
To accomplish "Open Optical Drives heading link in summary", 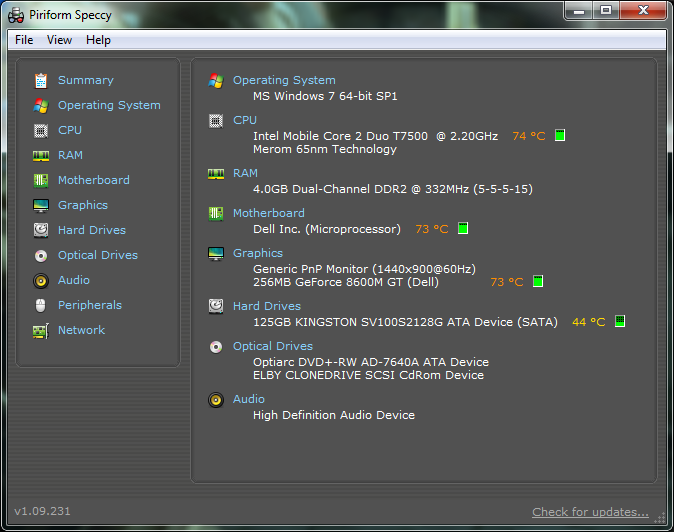I will tap(273, 346).
